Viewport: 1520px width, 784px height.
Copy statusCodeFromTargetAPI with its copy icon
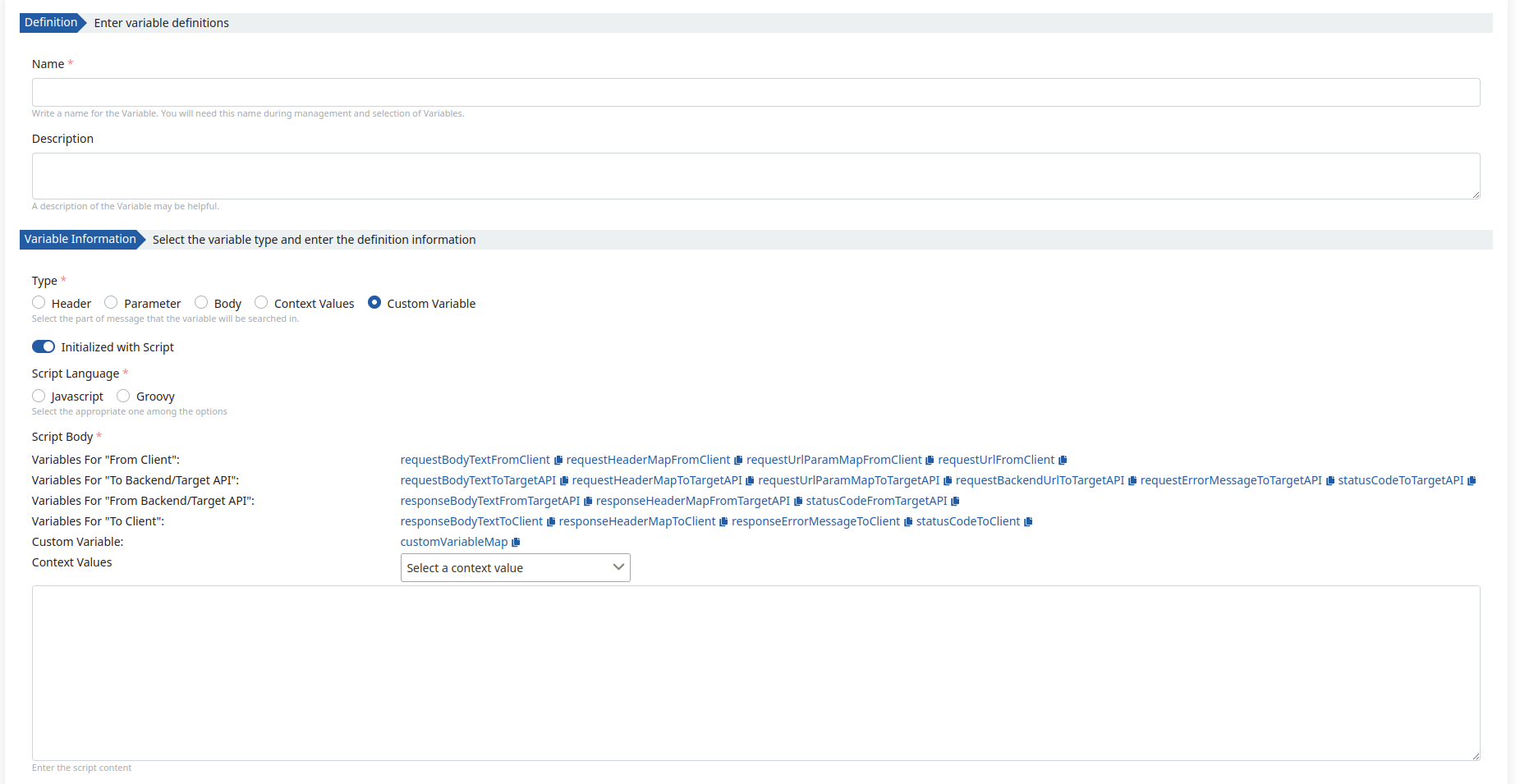(x=955, y=502)
